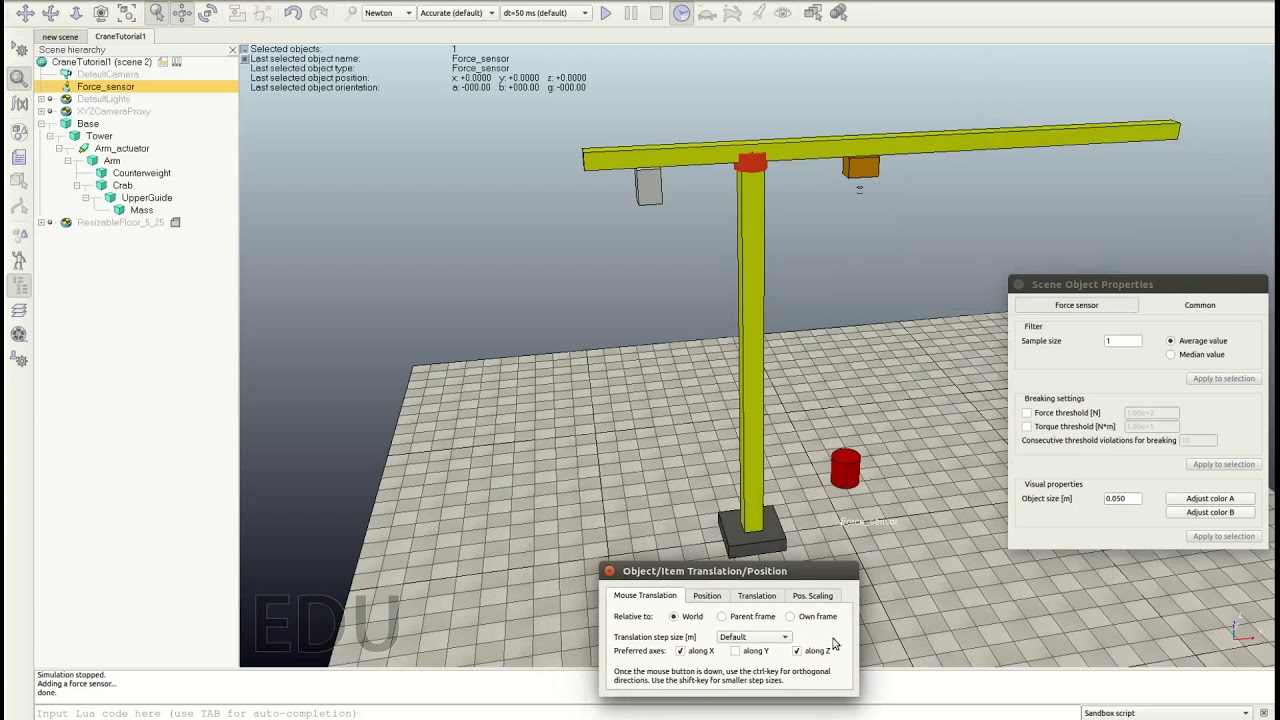Expand the ResizableFloor_5_25 tree node
Screen dimensions: 1280x720
pos(41,223)
